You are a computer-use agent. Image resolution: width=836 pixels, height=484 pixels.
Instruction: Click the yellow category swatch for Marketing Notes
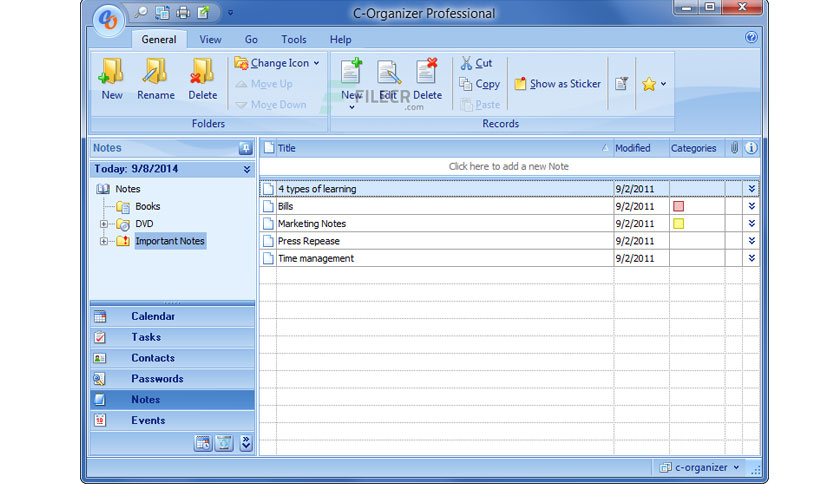point(679,224)
